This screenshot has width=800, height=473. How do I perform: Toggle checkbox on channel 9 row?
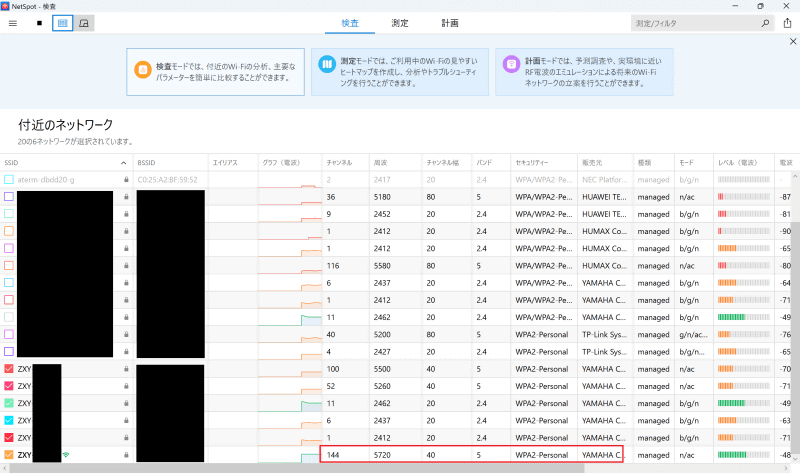coord(9,214)
